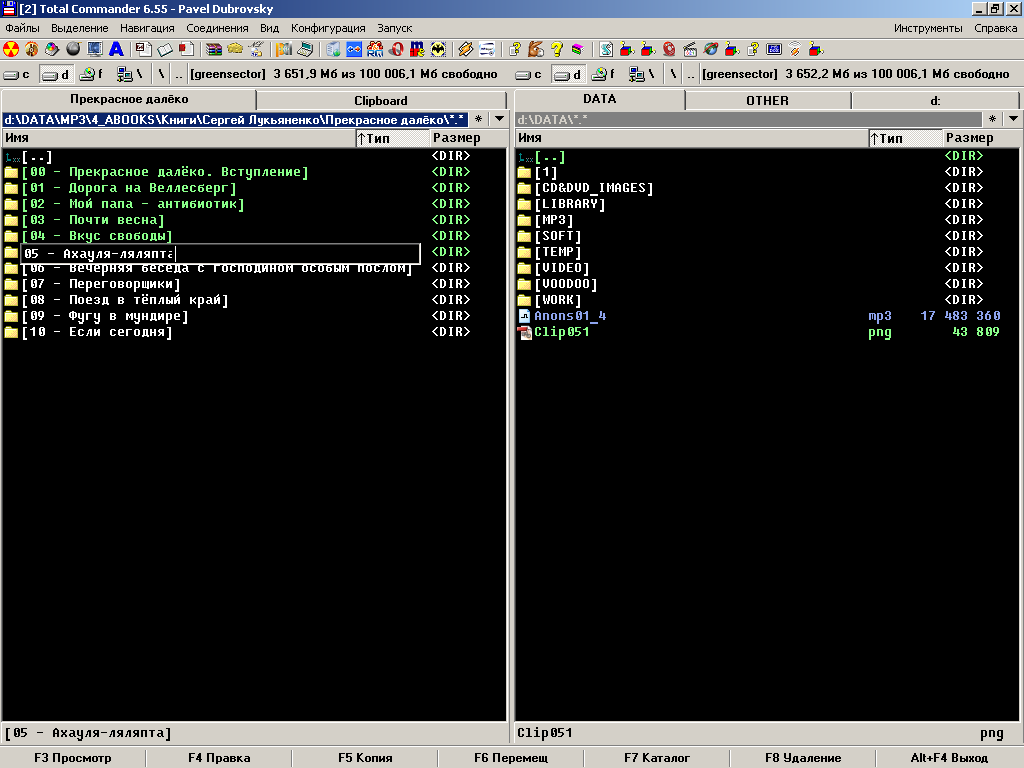Open the Инструменты menu
The height and width of the screenshot is (768, 1024).
pyautogui.click(x=928, y=28)
